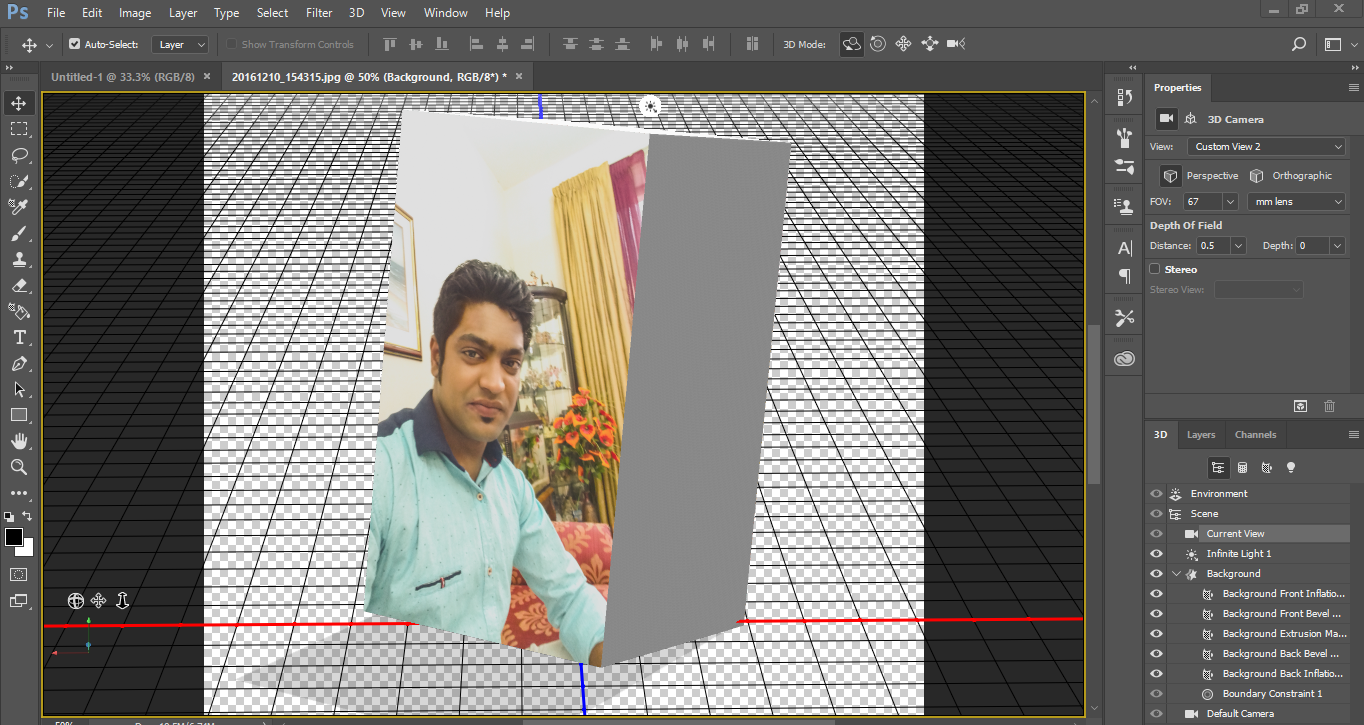Enable the Stereo checkbox
This screenshot has width=1364, height=725.
point(1155,268)
